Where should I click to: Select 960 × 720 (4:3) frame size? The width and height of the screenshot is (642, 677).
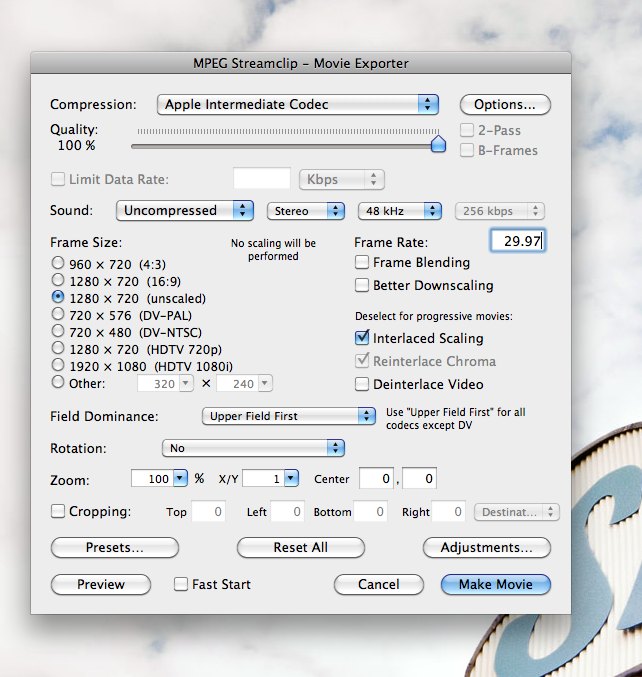point(58,263)
